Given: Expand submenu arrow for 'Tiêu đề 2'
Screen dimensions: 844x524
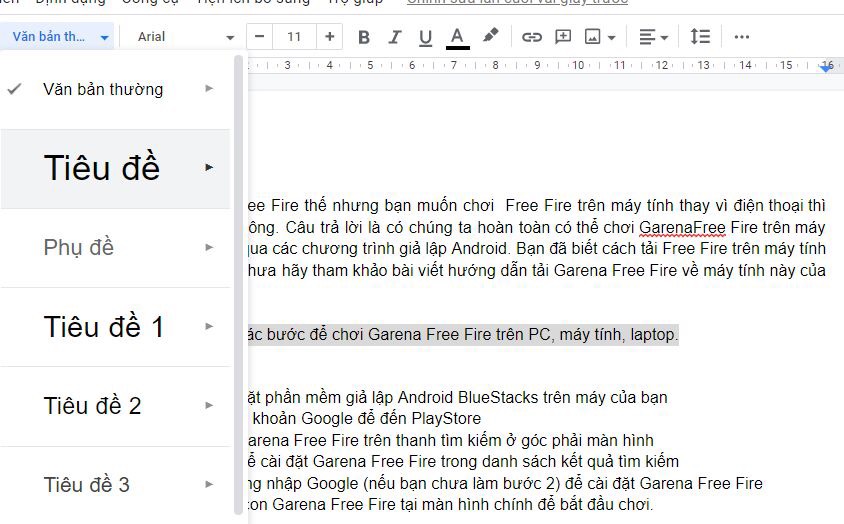Looking at the screenshot, I should [x=209, y=406].
